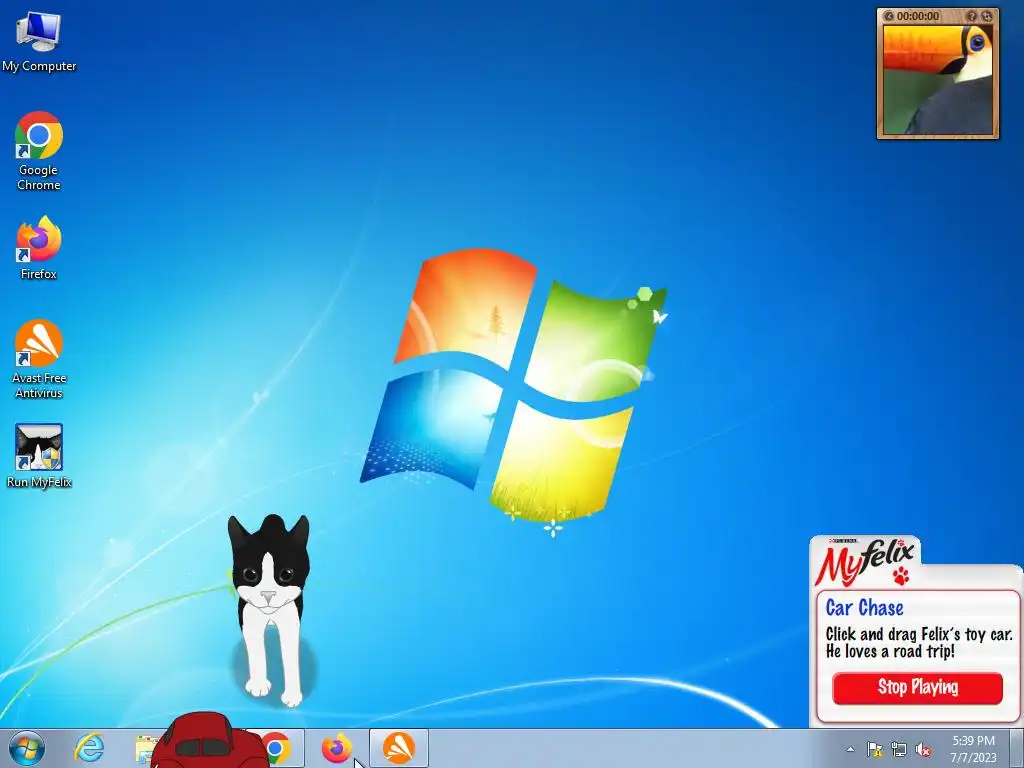
Task: Click Felix's red toy car
Action: tap(209, 741)
